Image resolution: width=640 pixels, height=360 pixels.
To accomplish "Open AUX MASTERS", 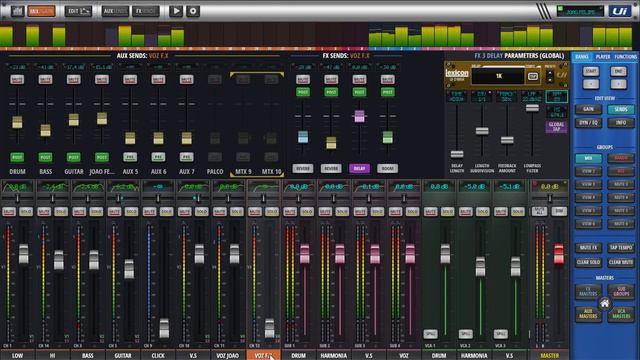I will click(x=588, y=313).
